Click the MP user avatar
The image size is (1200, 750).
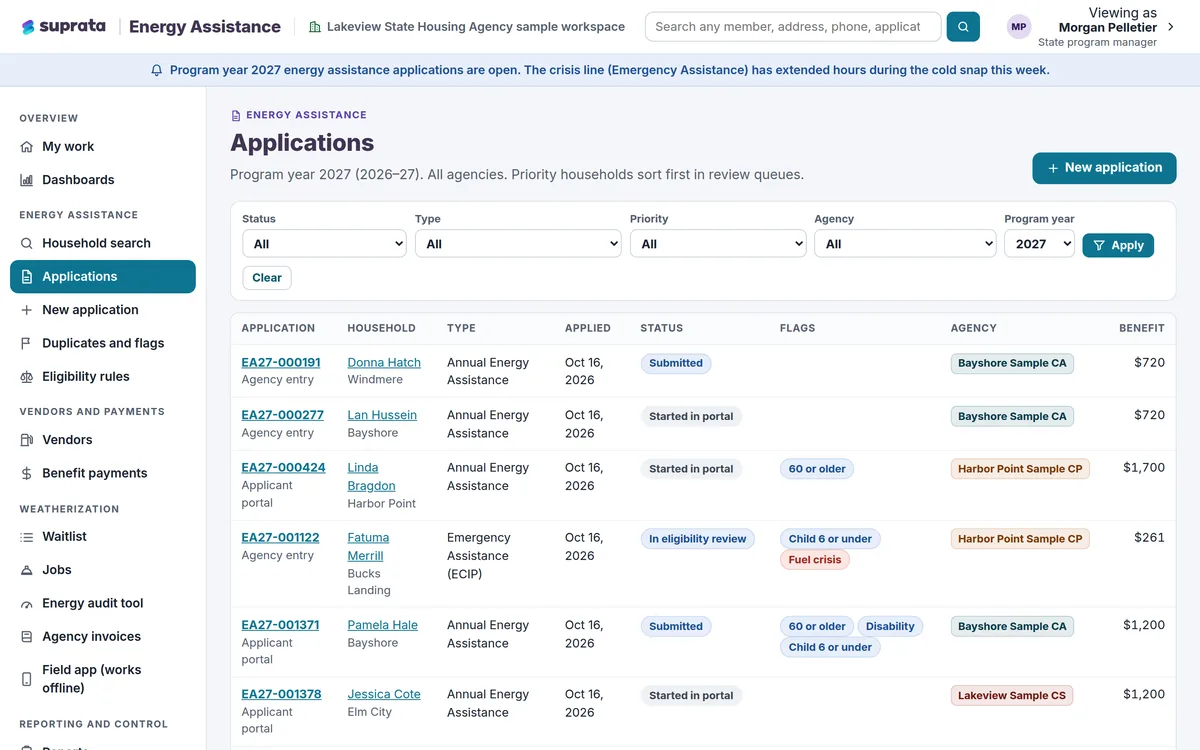[x=1019, y=27]
